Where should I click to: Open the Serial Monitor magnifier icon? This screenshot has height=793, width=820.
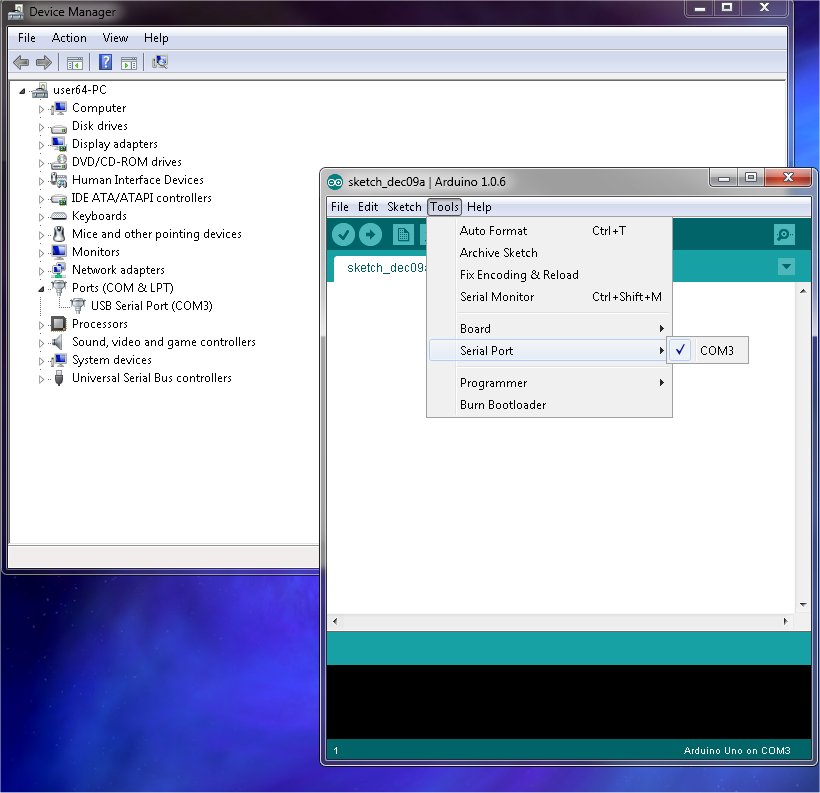[x=784, y=234]
